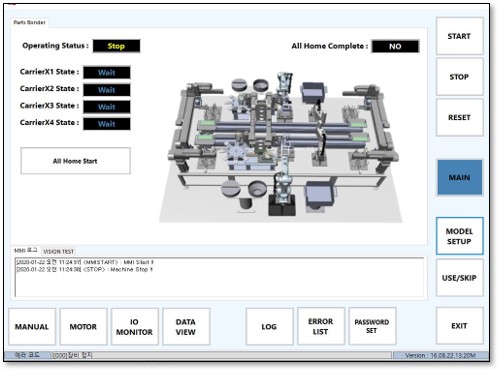
Task: Show the ERROR LIST
Action: pyautogui.click(x=321, y=326)
